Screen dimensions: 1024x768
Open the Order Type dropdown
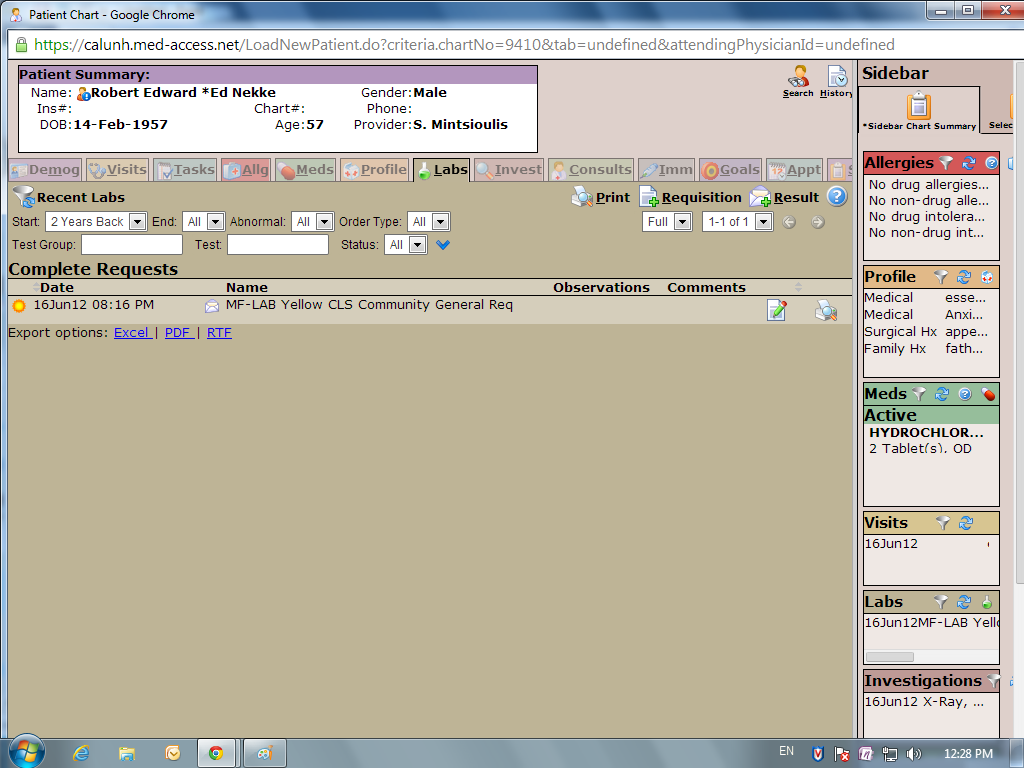click(x=428, y=222)
